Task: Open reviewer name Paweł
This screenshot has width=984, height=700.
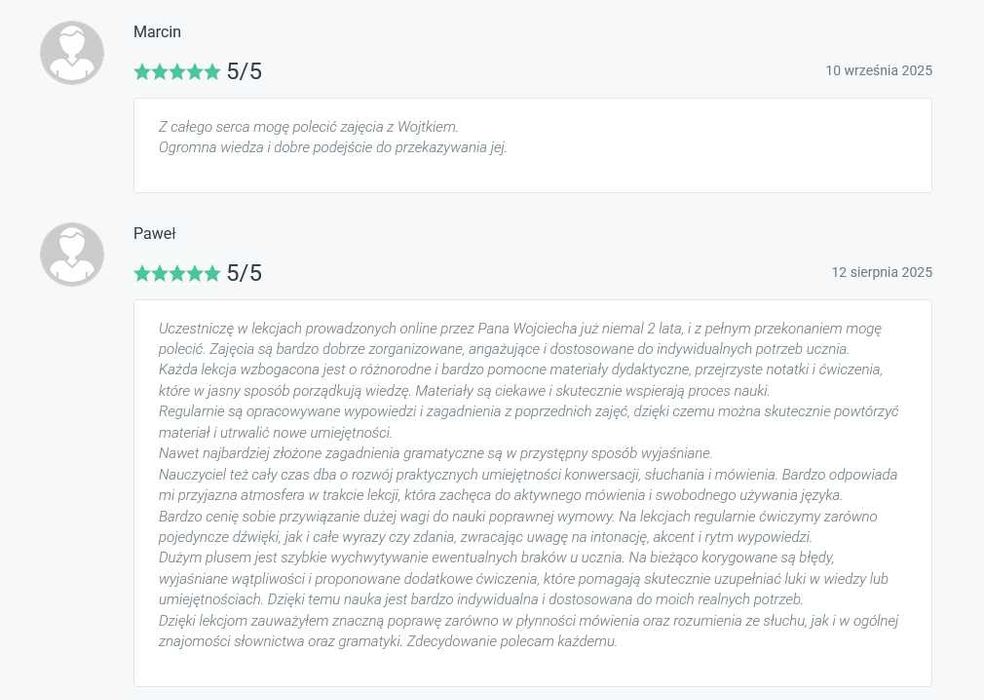Action: click(x=154, y=234)
